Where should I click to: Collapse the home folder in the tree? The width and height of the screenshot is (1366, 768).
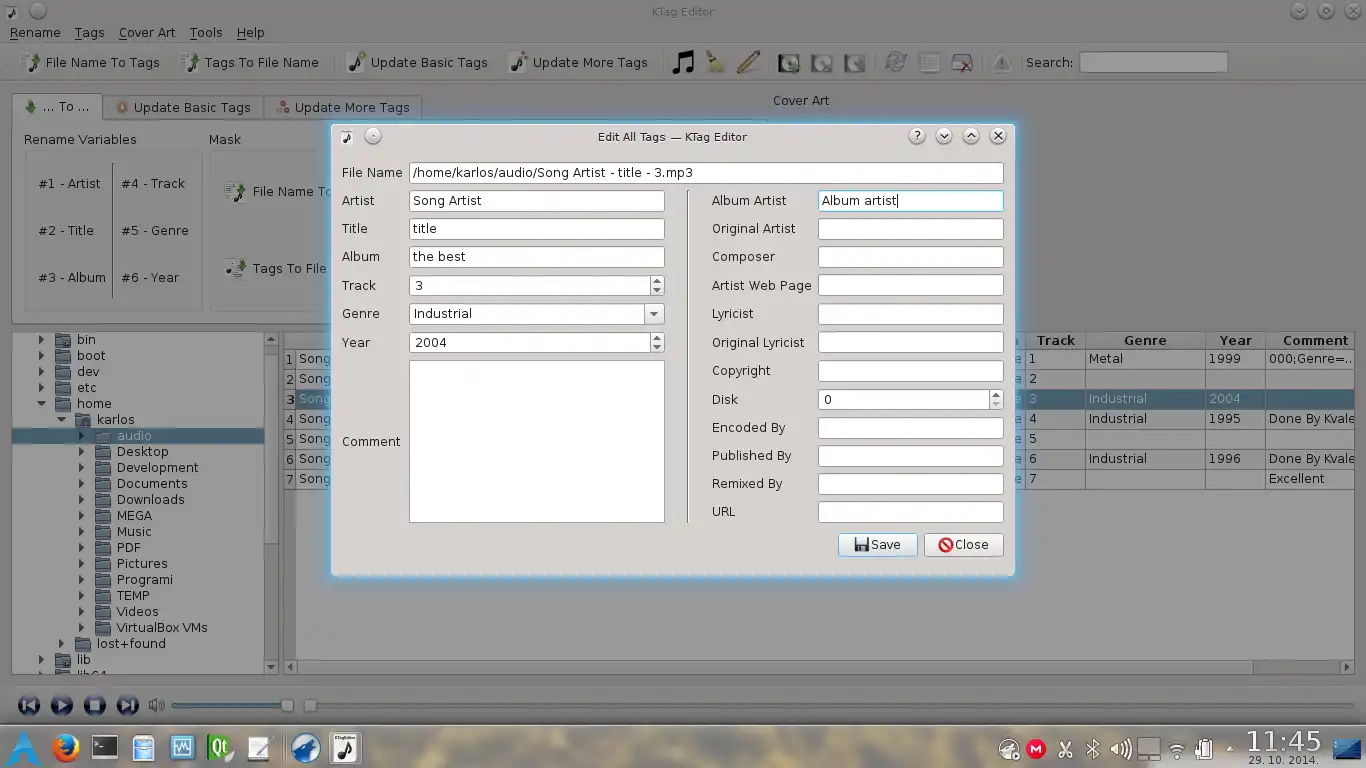(x=41, y=404)
